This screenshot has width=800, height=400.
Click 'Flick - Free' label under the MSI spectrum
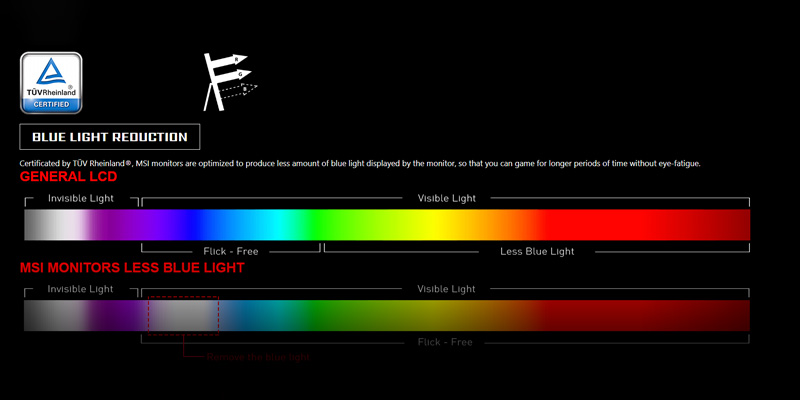click(445, 342)
